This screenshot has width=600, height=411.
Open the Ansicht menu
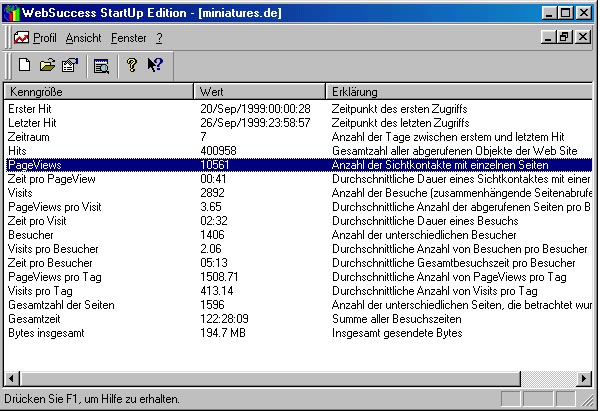[84, 38]
